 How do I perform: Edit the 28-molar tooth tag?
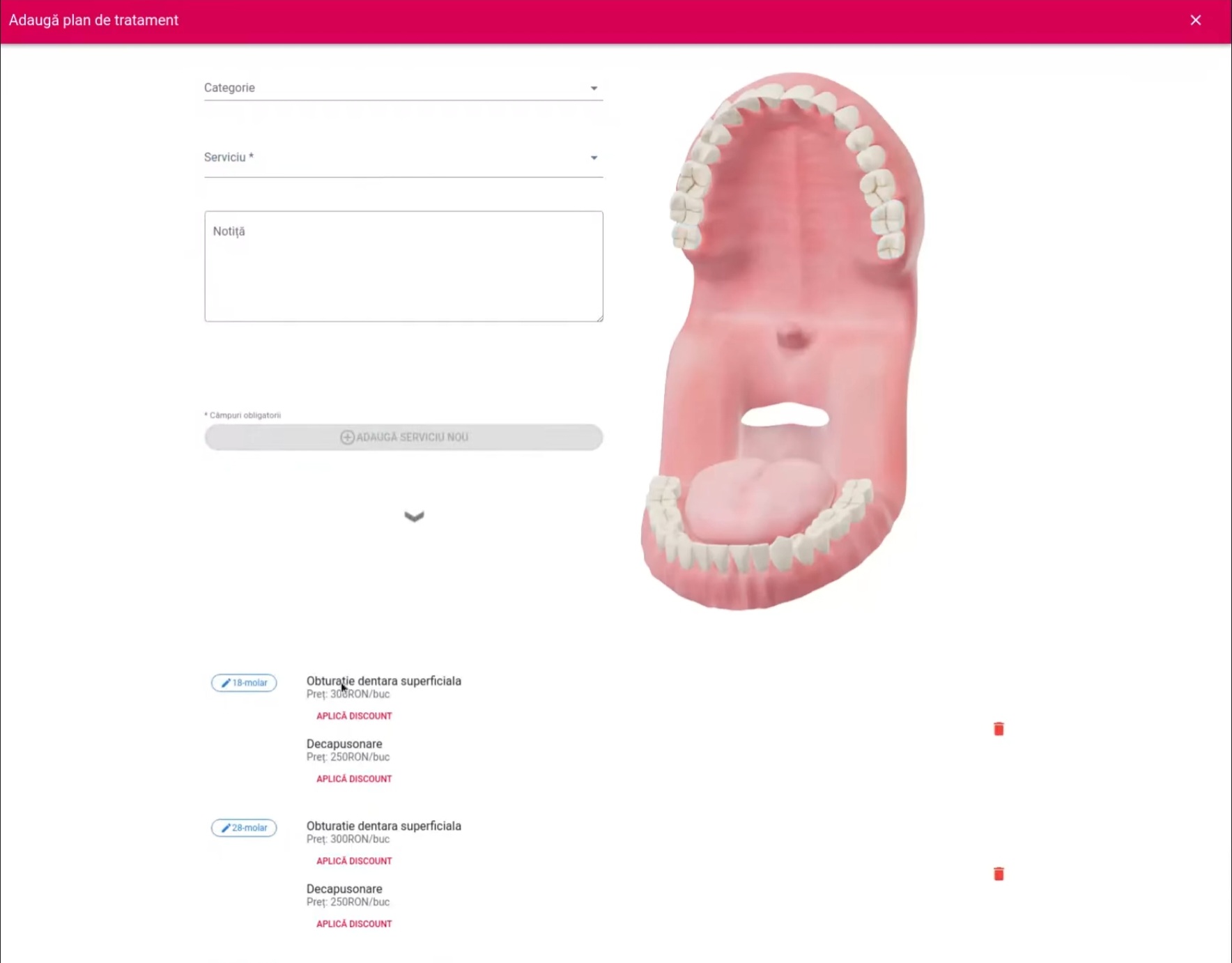point(244,828)
